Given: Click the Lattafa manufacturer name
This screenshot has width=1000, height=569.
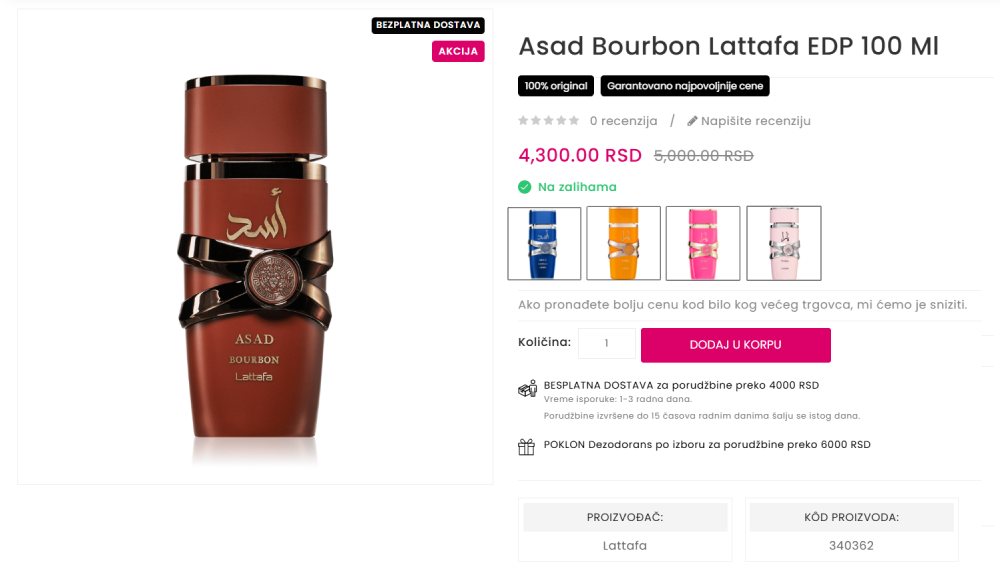Looking at the screenshot, I should (624, 545).
